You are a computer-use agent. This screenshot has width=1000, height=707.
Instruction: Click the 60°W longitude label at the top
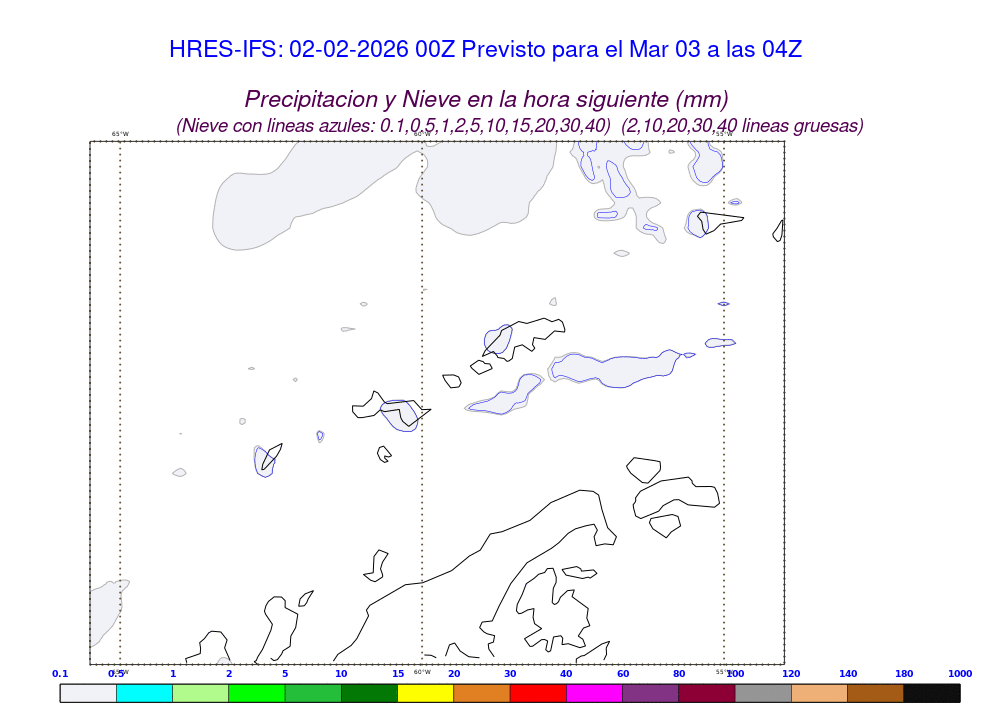[422, 134]
